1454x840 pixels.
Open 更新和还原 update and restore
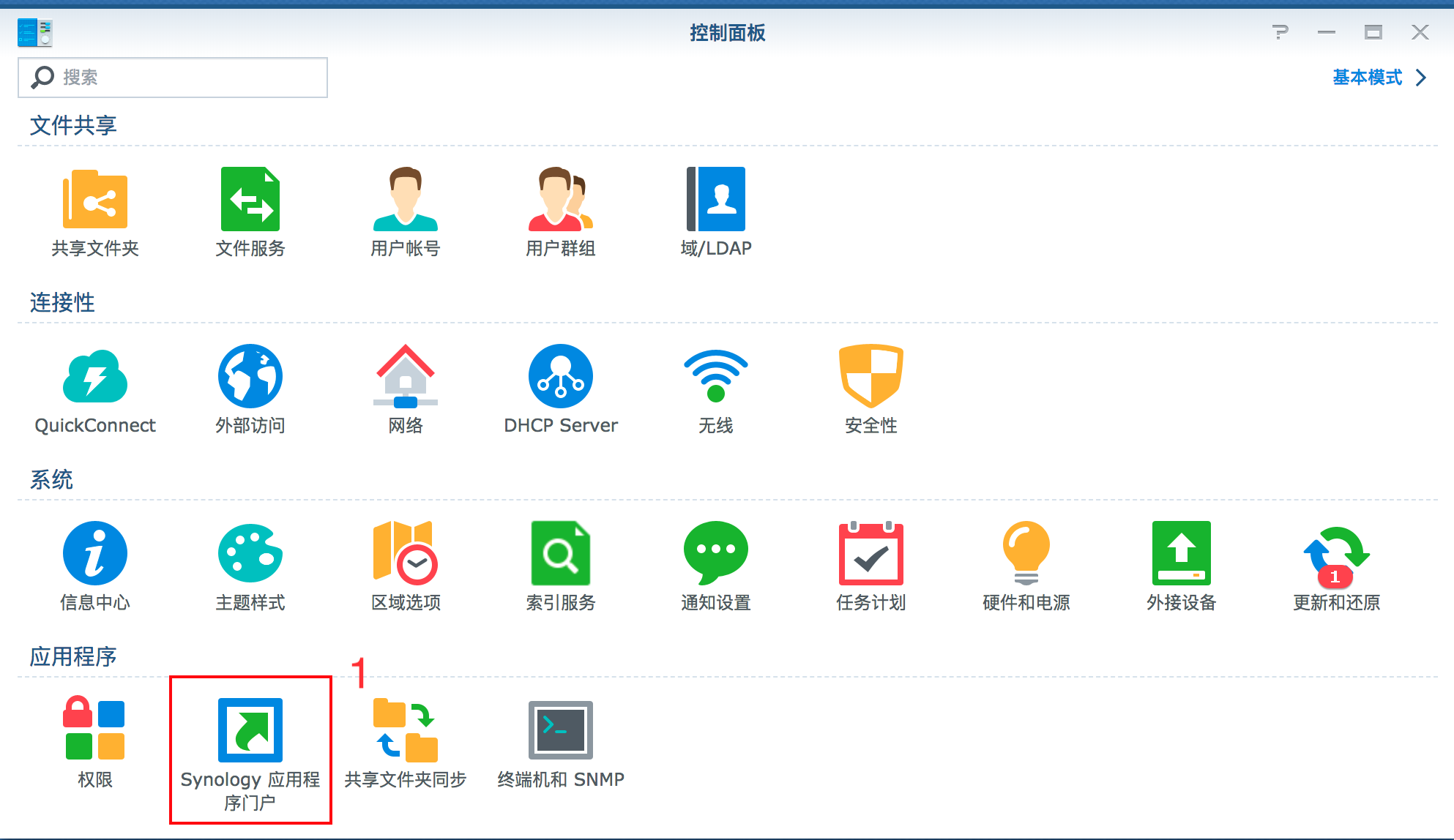[x=1337, y=558]
